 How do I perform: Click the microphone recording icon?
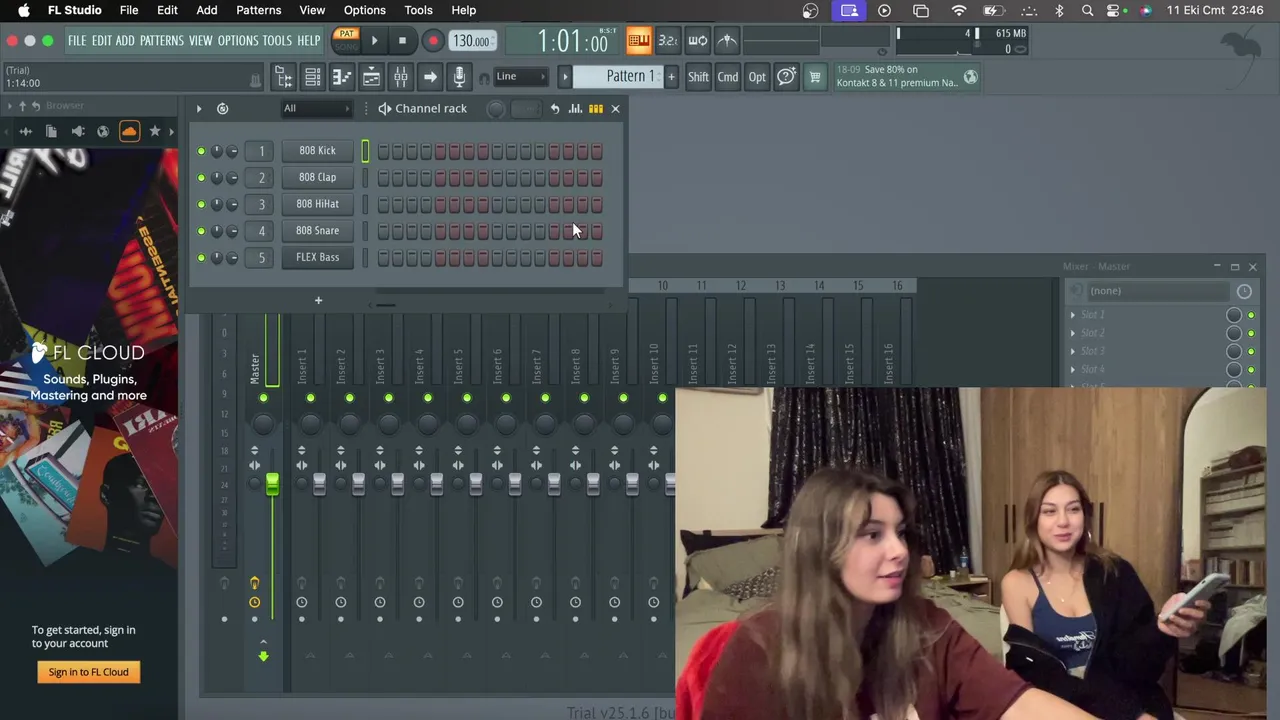click(459, 77)
